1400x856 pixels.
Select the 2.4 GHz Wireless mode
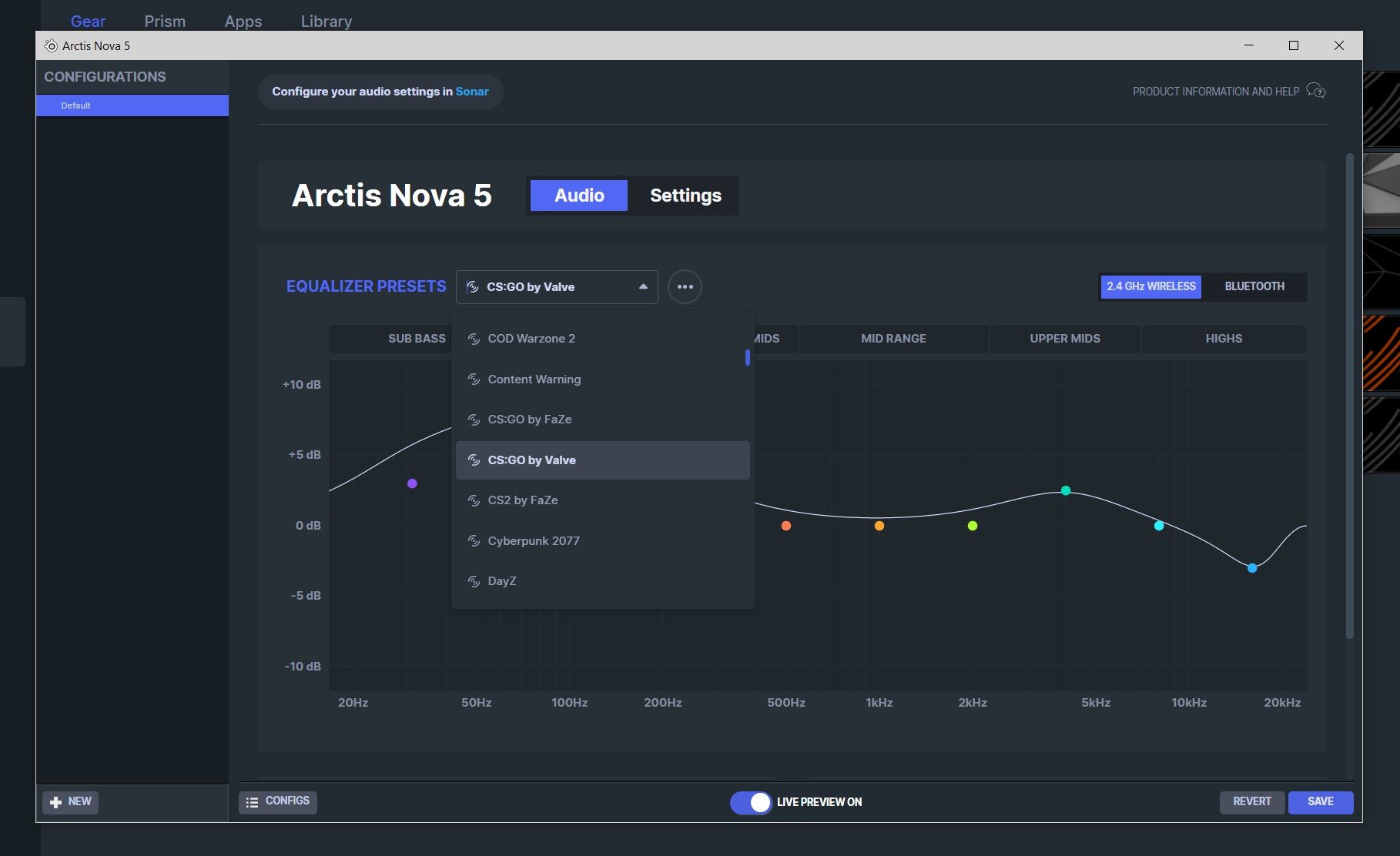point(1150,286)
